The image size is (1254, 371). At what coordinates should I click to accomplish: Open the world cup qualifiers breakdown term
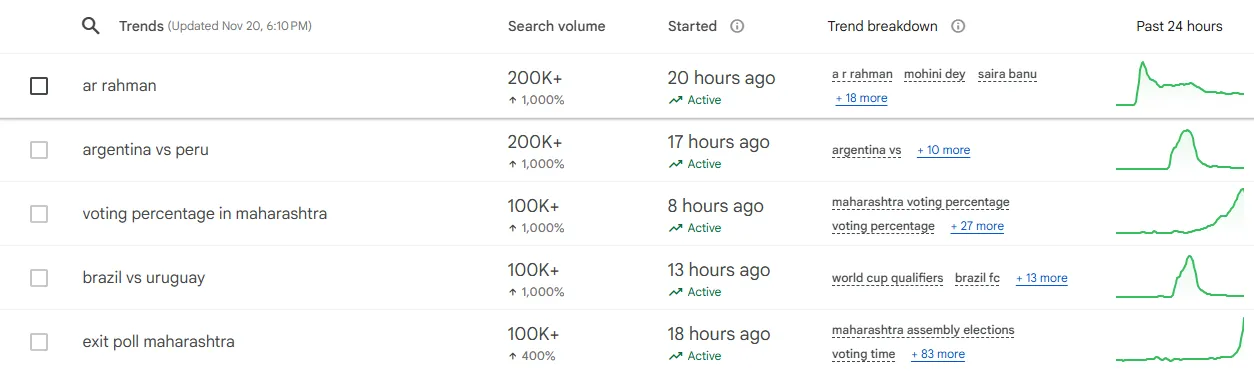[887, 278]
